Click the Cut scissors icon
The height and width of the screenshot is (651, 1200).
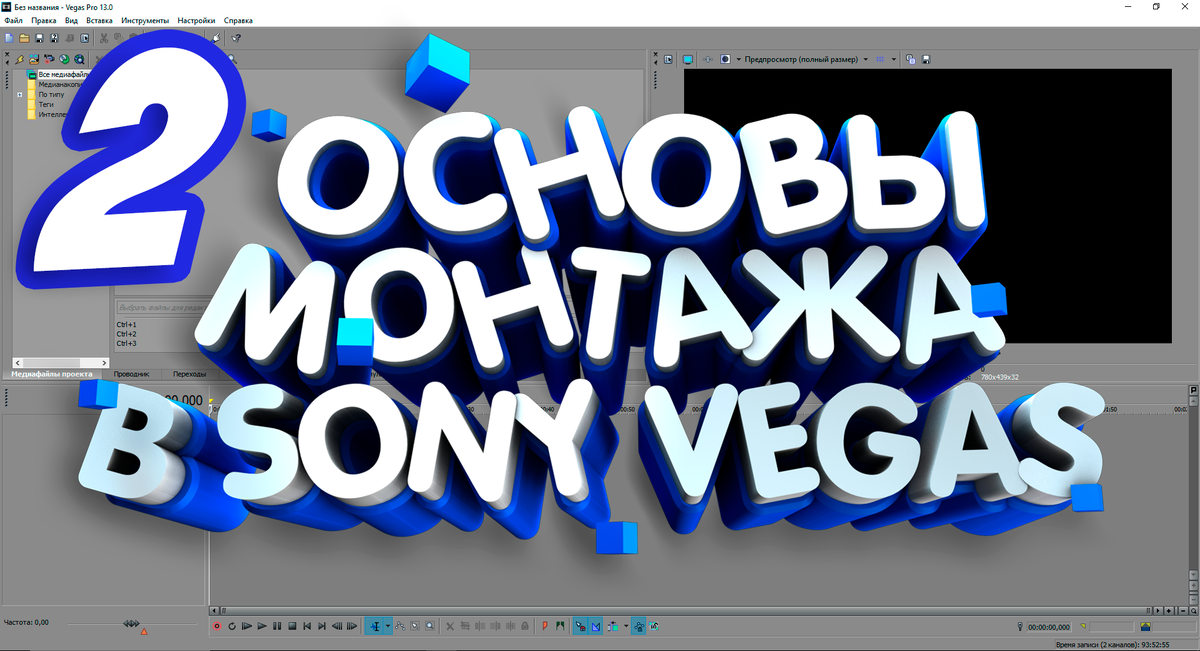coord(103,38)
